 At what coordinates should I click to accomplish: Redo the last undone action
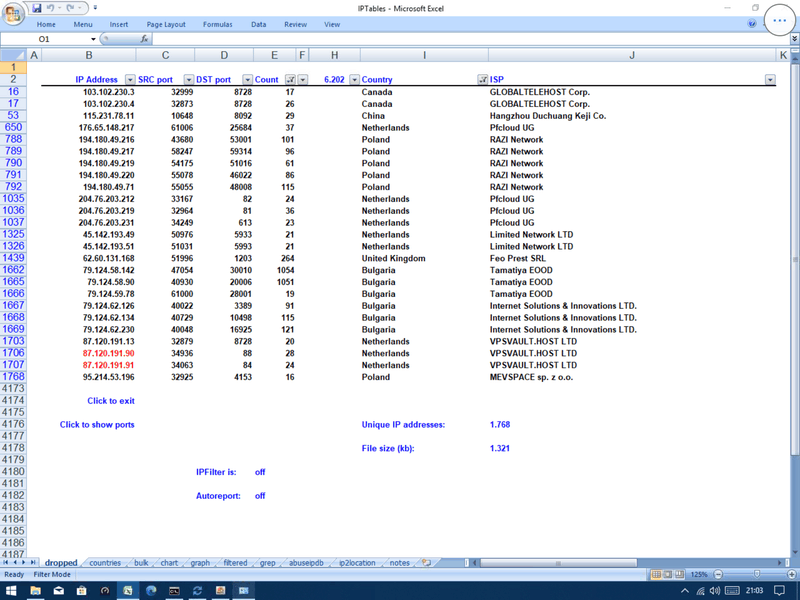(70, 8)
